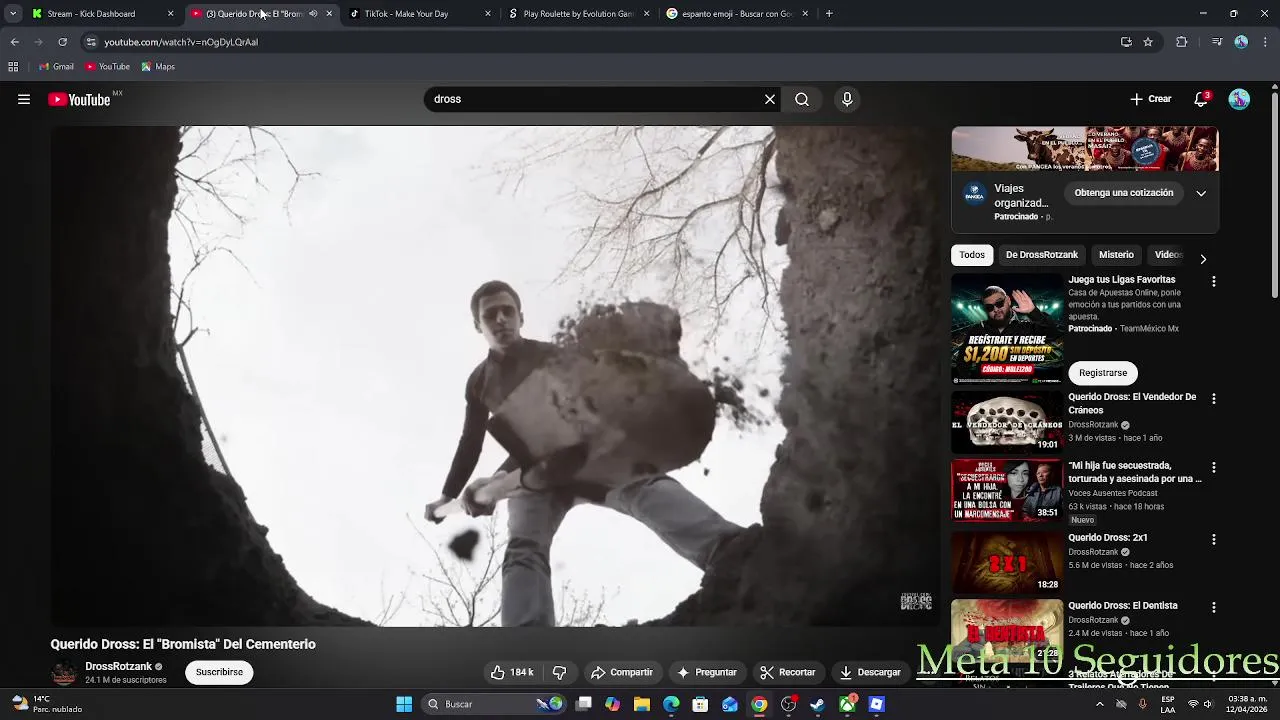This screenshot has width=1280, height=720.
Task: Open a new browser tab
Action: pyautogui.click(x=829, y=14)
